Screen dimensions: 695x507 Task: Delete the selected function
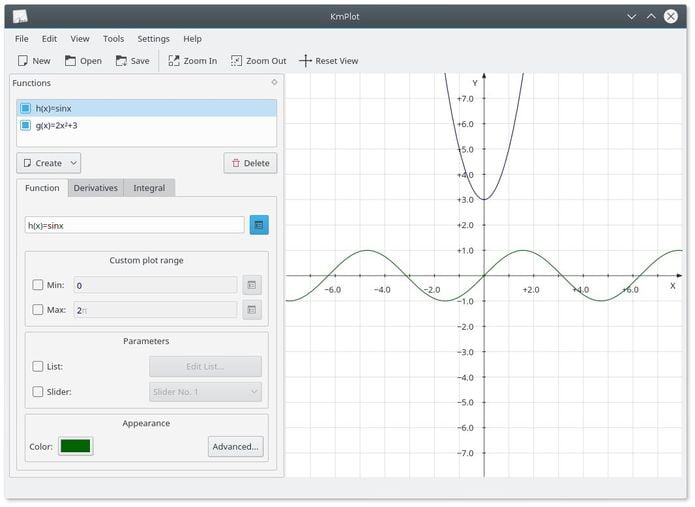pos(250,163)
